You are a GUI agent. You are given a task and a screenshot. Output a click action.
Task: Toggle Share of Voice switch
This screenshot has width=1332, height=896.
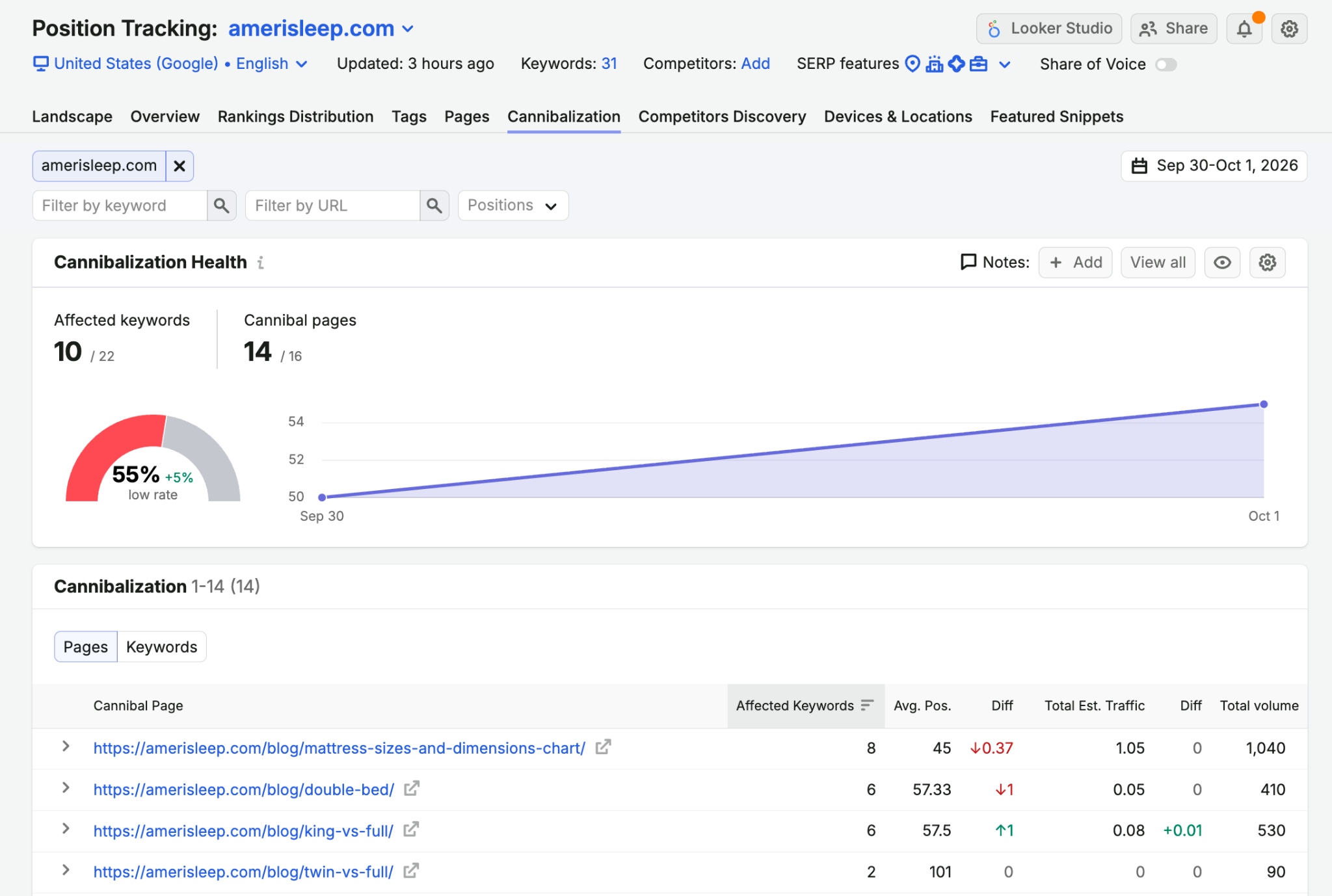[x=1165, y=64]
